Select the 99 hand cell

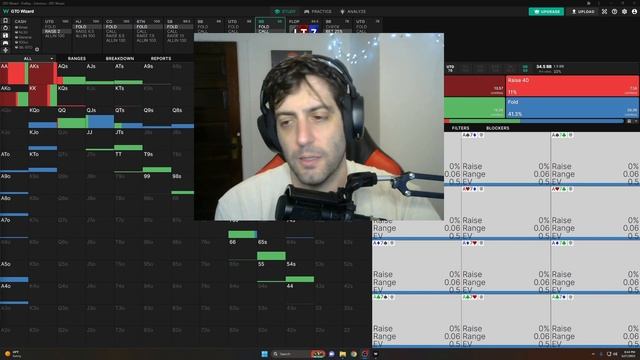[157, 184]
